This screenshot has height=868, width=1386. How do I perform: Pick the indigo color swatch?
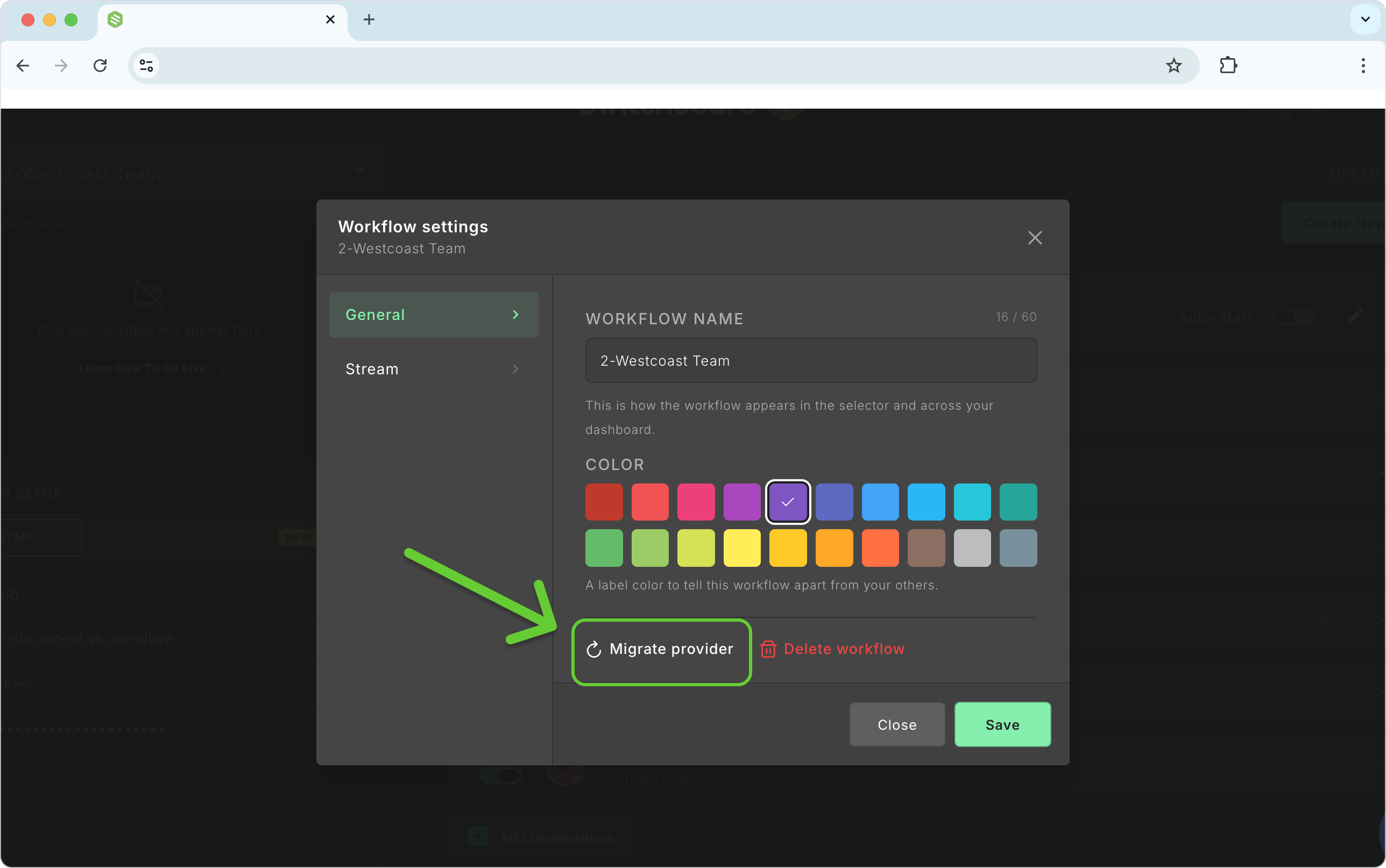pos(835,502)
